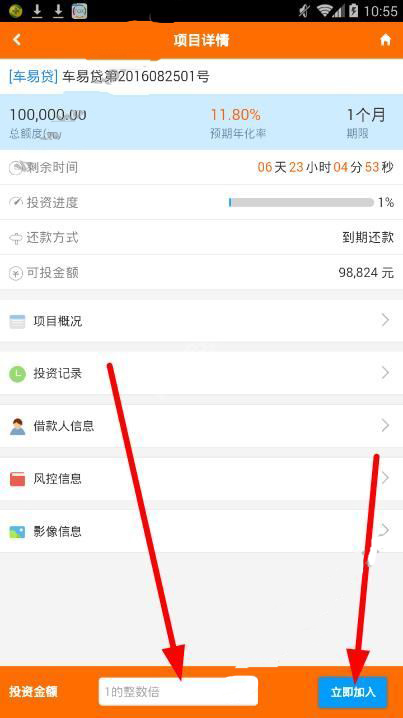This screenshot has width=403, height=718.
Task: Tap the 立即加入 button
Action: [353, 692]
